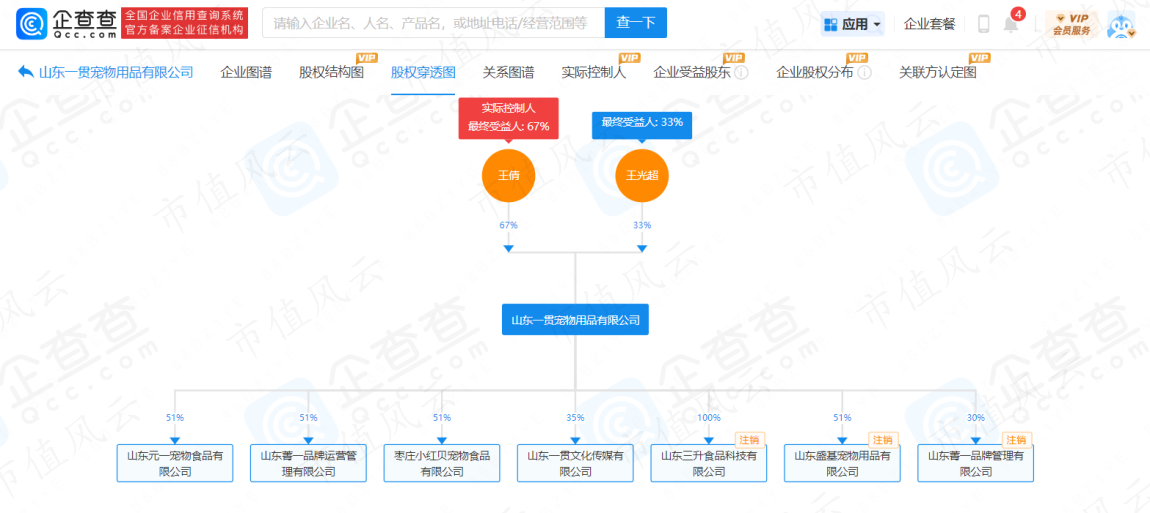
Task: Select the 股权穿透图 tab
Action: tap(423, 72)
